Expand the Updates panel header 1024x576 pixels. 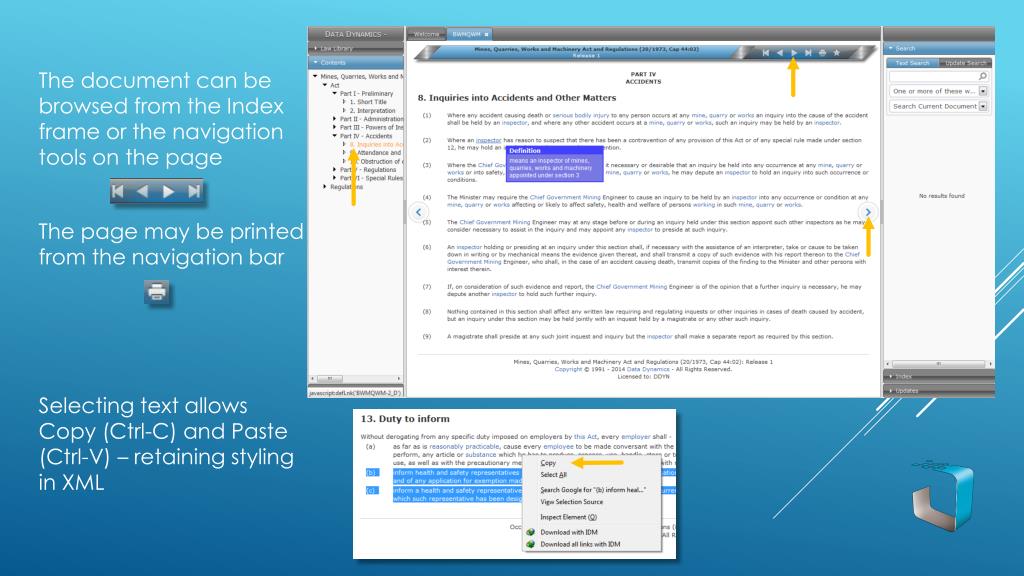pos(938,391)
